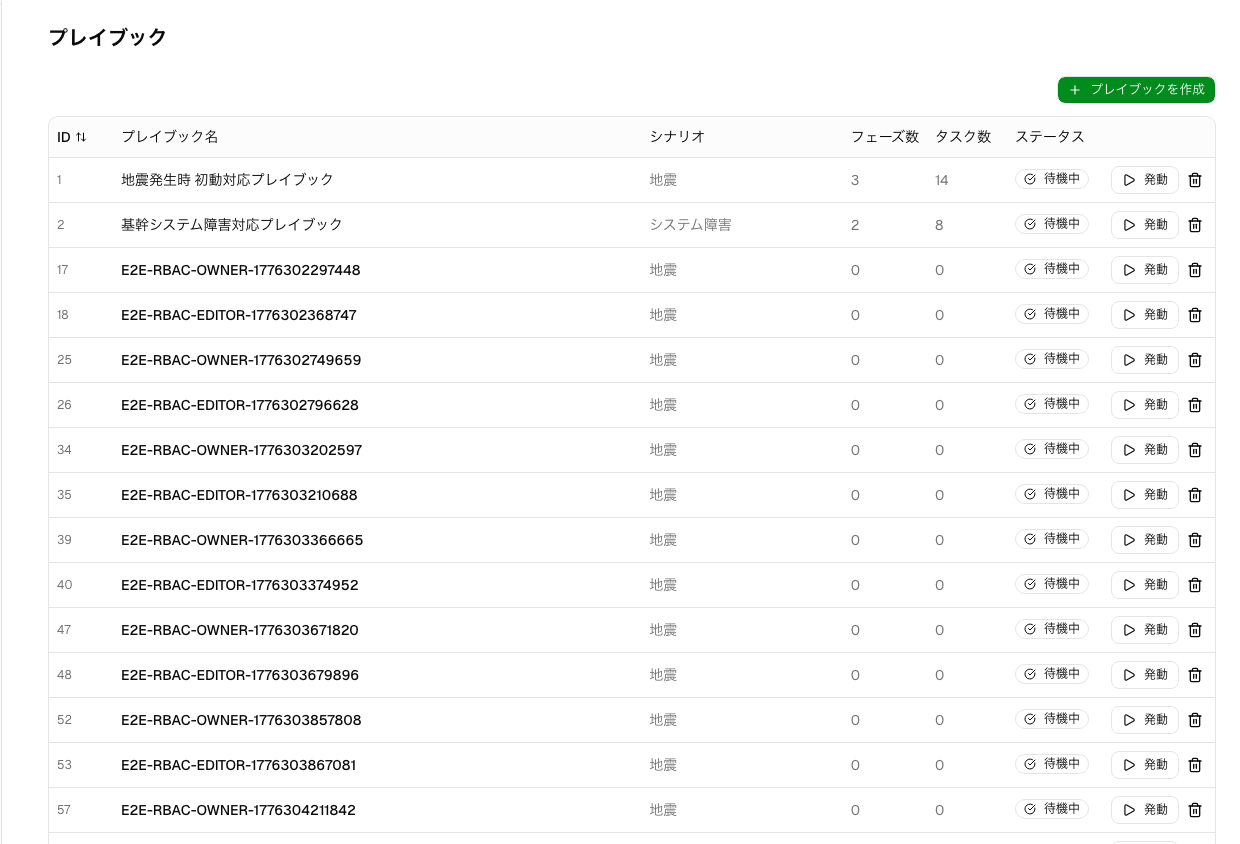
Task: Click the プレイブック page heading
Action: point(108,38)
